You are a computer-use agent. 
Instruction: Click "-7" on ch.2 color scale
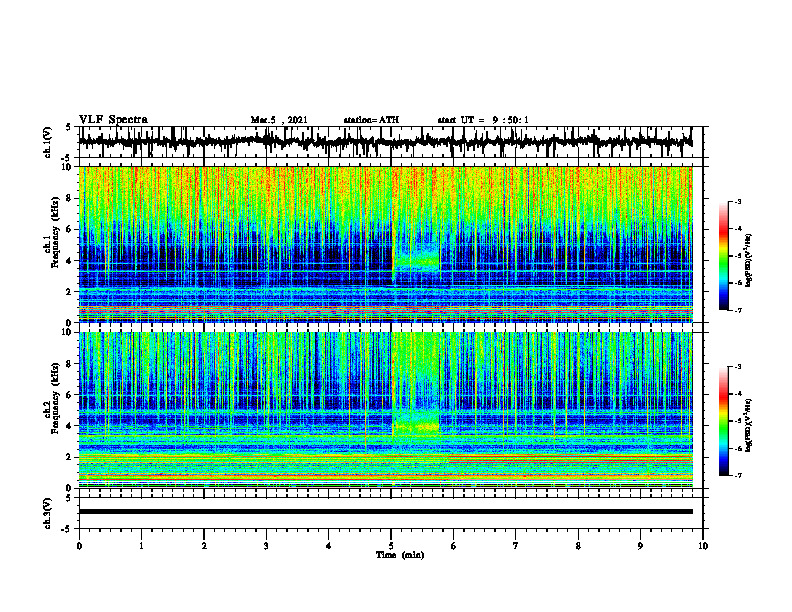(737, 475)
